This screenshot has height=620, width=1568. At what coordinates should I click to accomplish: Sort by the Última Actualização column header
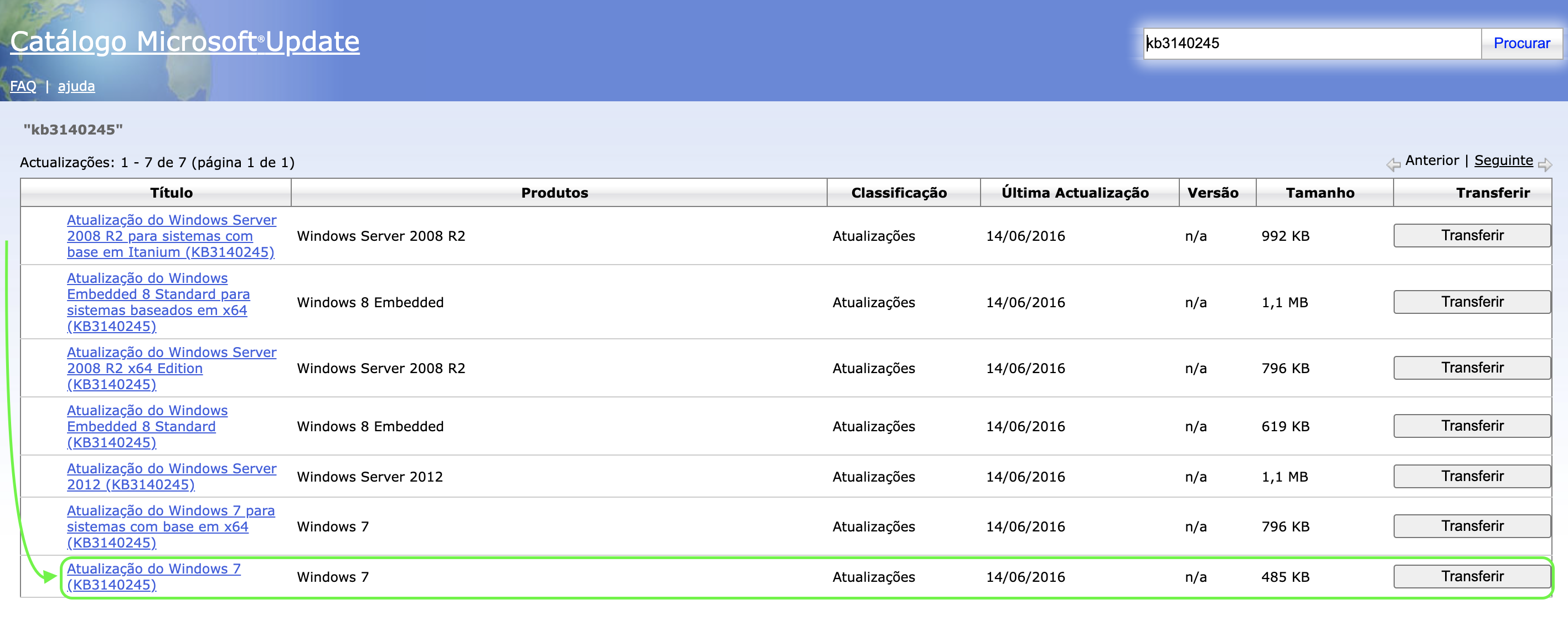coord(1075,193)
